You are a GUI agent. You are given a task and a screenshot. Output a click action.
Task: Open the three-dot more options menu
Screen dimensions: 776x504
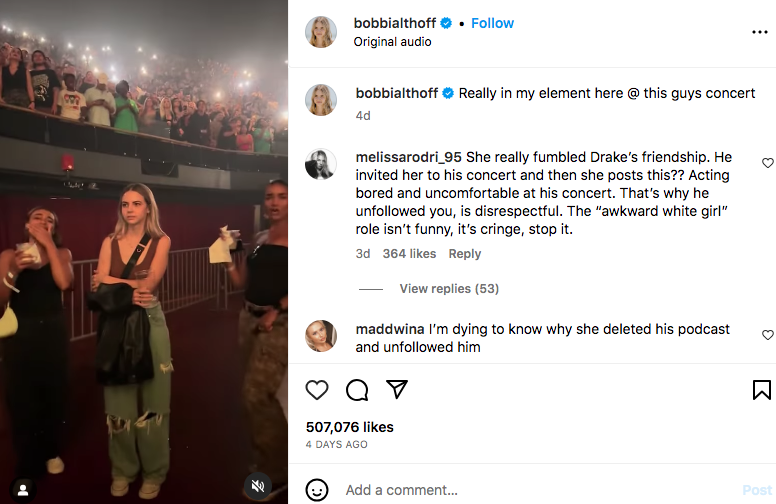[x=760, y=32]
